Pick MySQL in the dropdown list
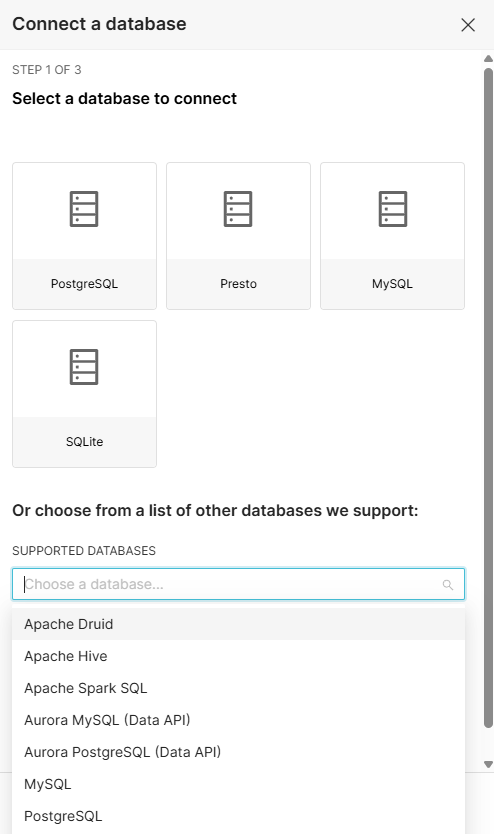 (x=238, y=784)
